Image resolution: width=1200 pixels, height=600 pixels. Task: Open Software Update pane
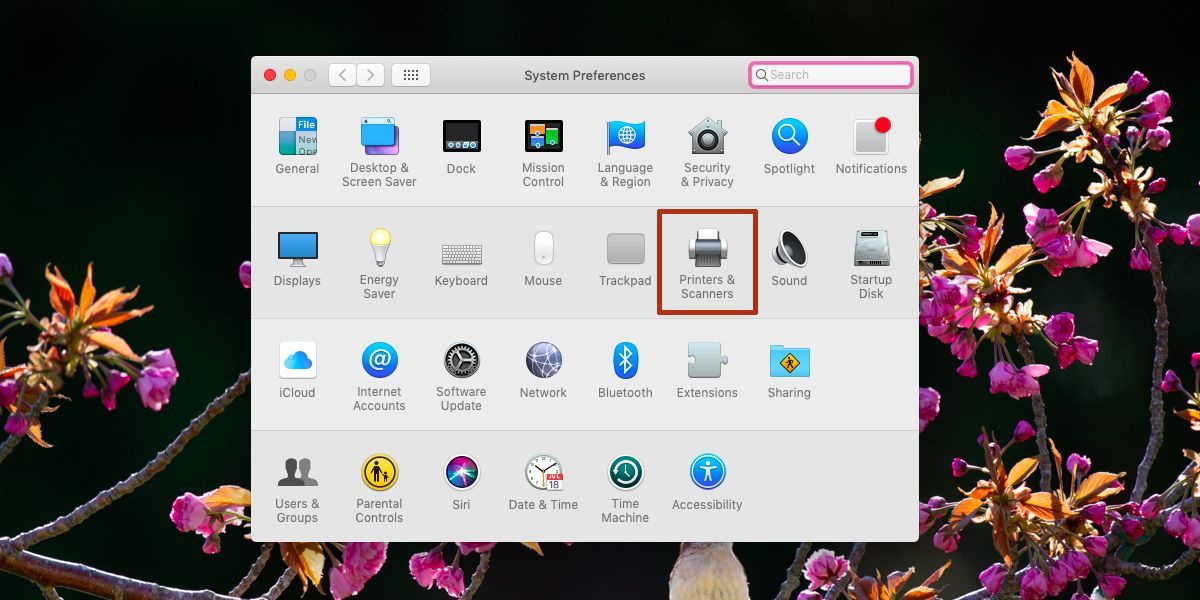(461, 376)
